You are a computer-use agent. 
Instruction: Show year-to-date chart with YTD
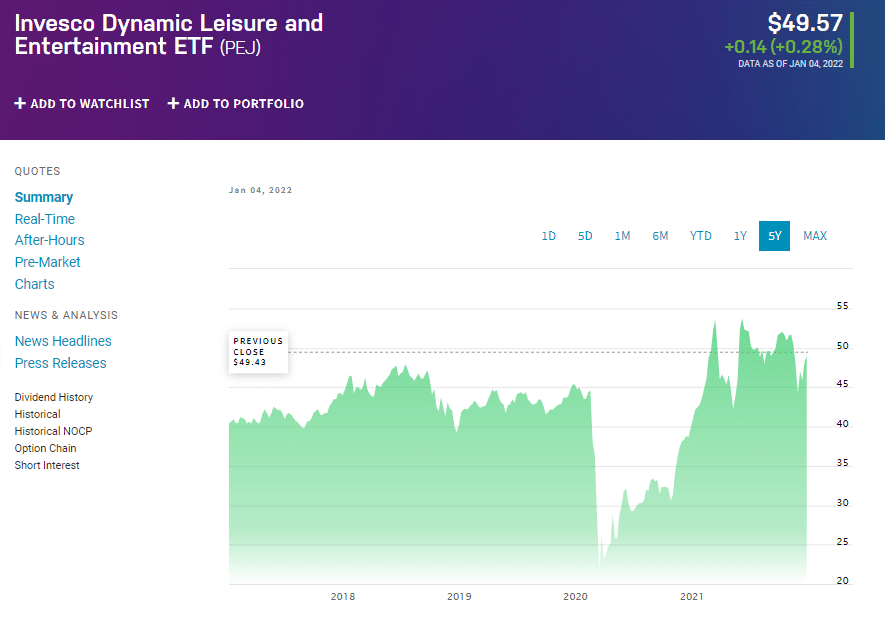700,236
